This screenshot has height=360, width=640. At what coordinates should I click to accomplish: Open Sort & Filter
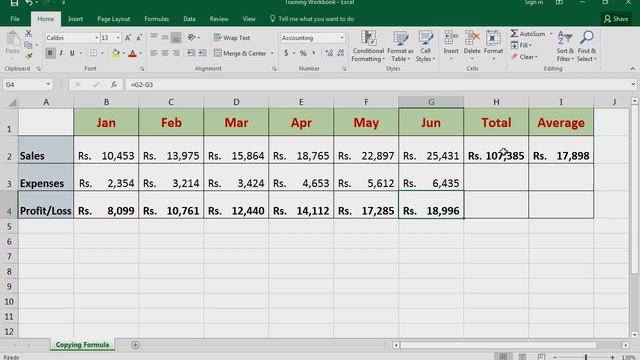pyautogui.click(x=565, y=46)
